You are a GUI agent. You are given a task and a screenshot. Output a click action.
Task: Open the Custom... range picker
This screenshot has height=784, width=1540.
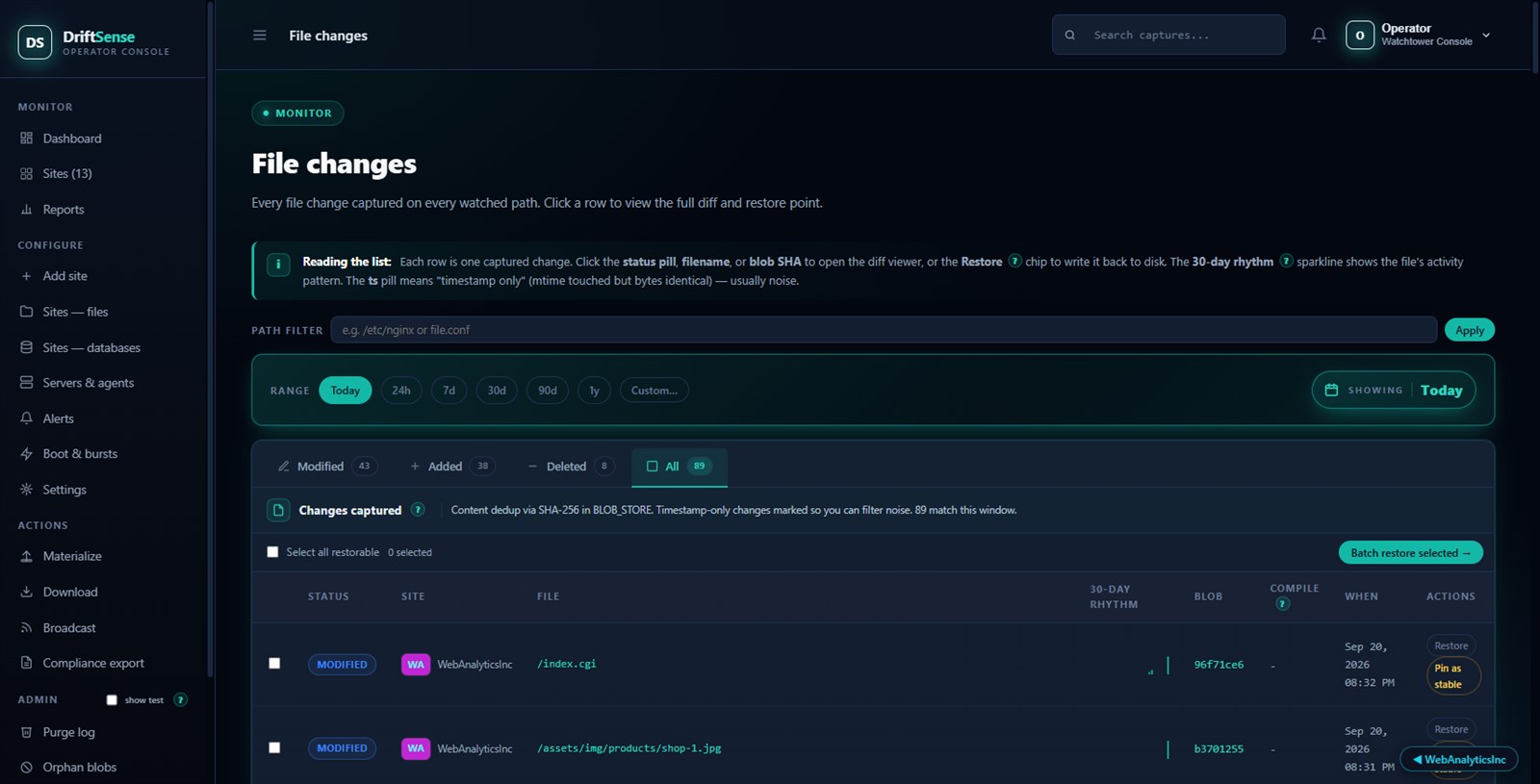pos(654,391)
